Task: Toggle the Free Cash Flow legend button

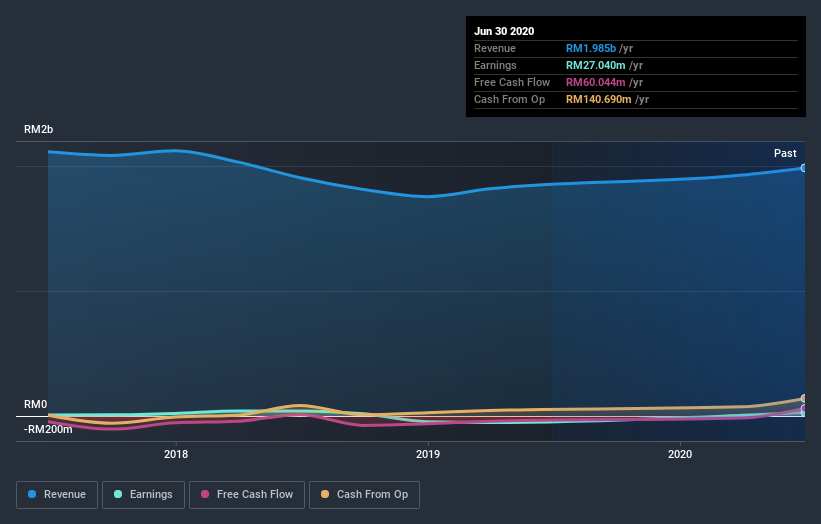Action: coord(247,495)
